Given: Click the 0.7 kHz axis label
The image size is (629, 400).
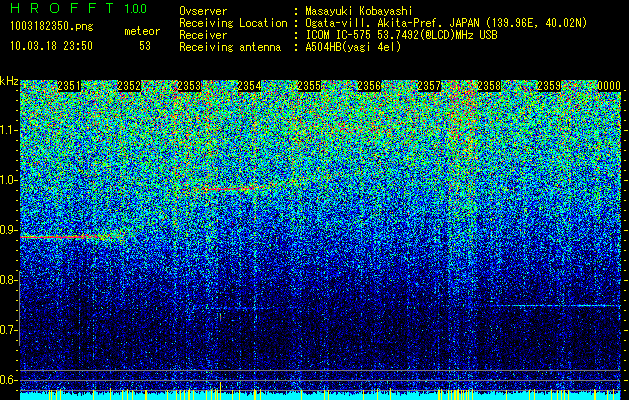Looking at the screenshot, I should 8,330.
